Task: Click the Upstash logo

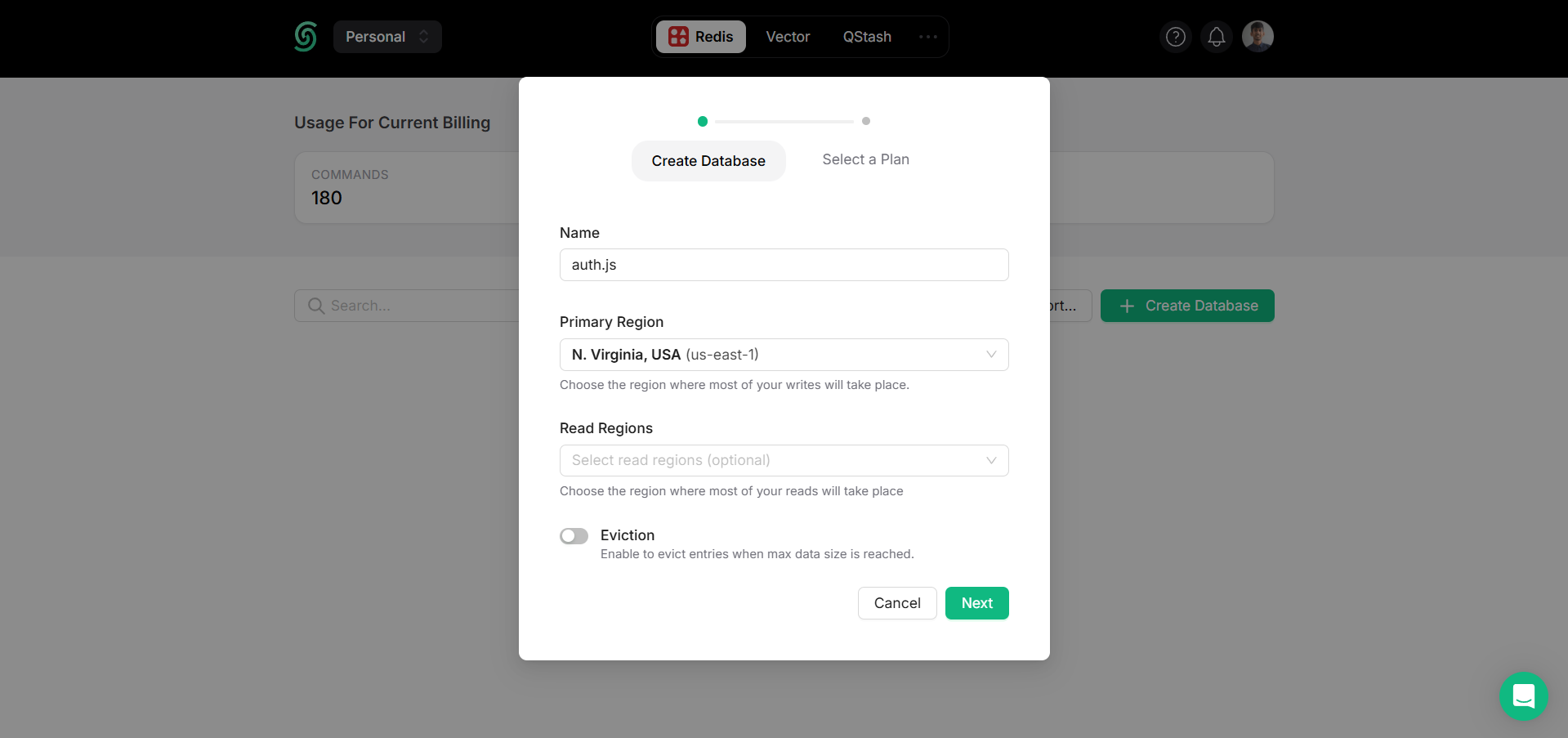Action: click(x=305, y=36)
